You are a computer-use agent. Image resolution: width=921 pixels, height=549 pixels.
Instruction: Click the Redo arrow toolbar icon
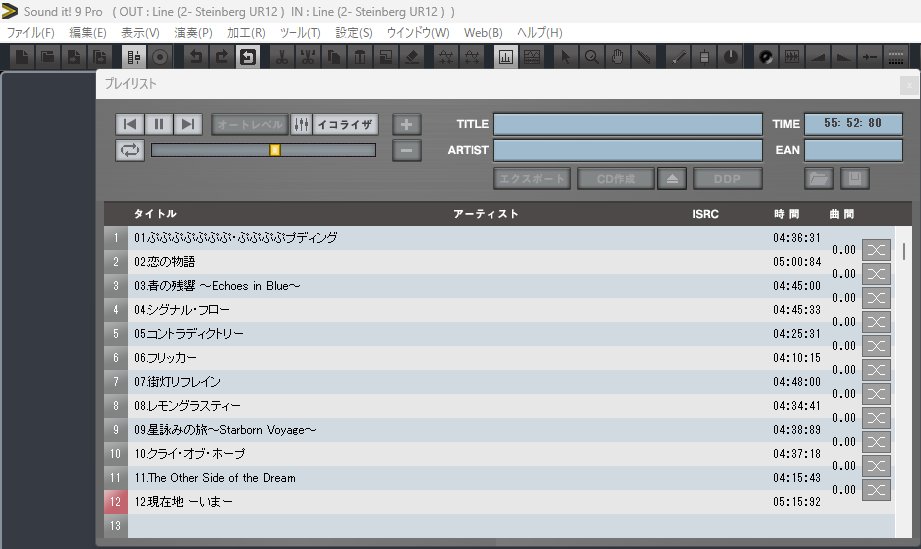221,57
